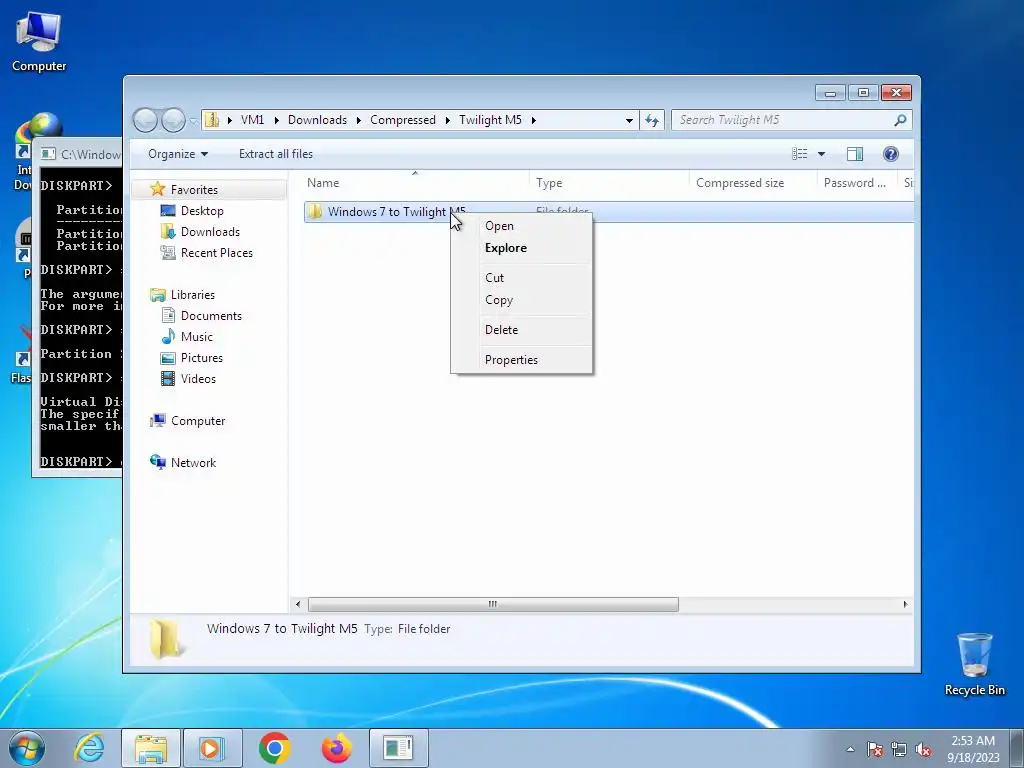The width and height of the screenshot is (1024, 768).
Task: Open Desktop in the navigation pane
Action: click(x=202, y=211)
